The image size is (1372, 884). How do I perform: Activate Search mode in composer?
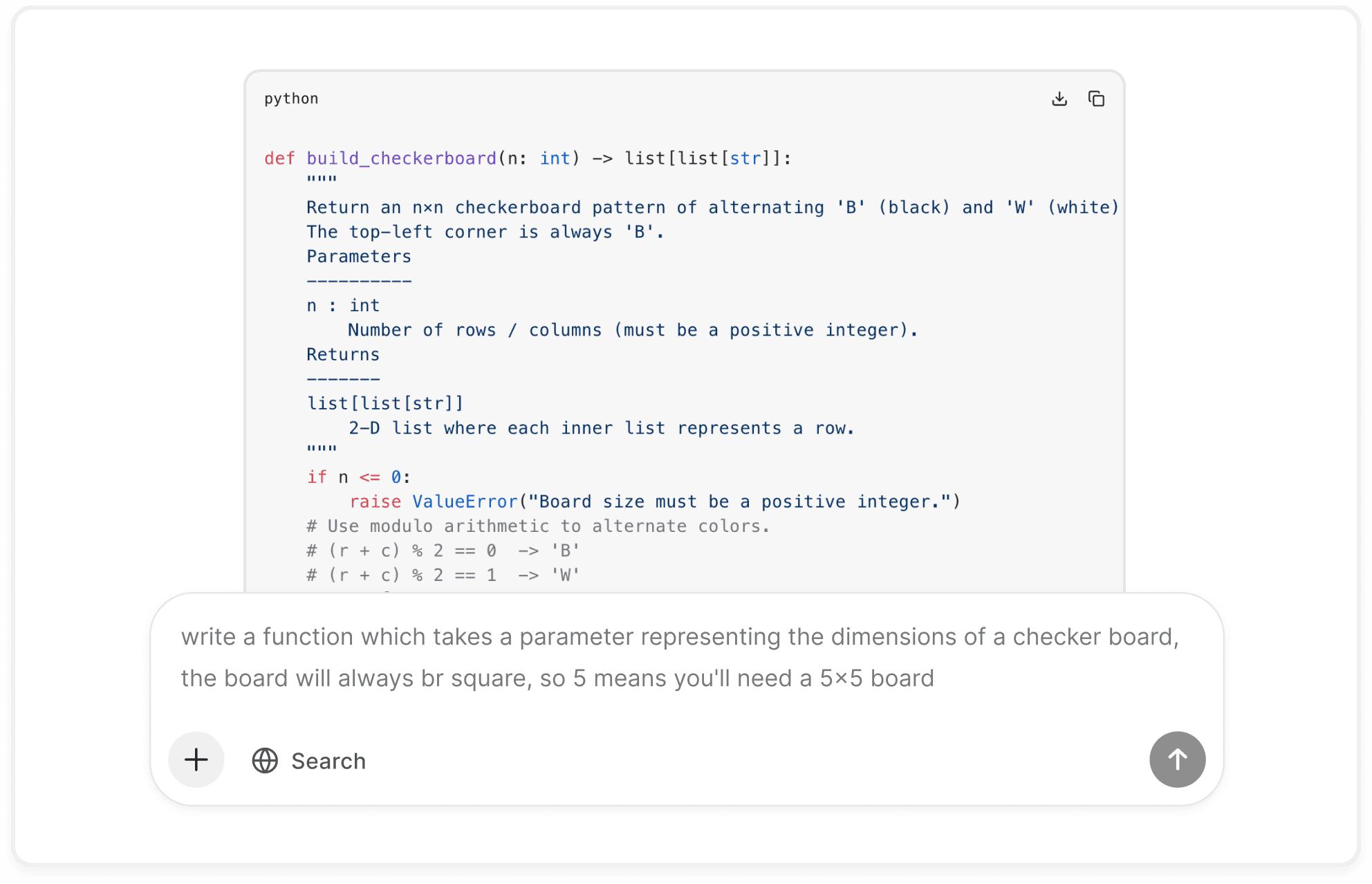[x=308, y=760]
